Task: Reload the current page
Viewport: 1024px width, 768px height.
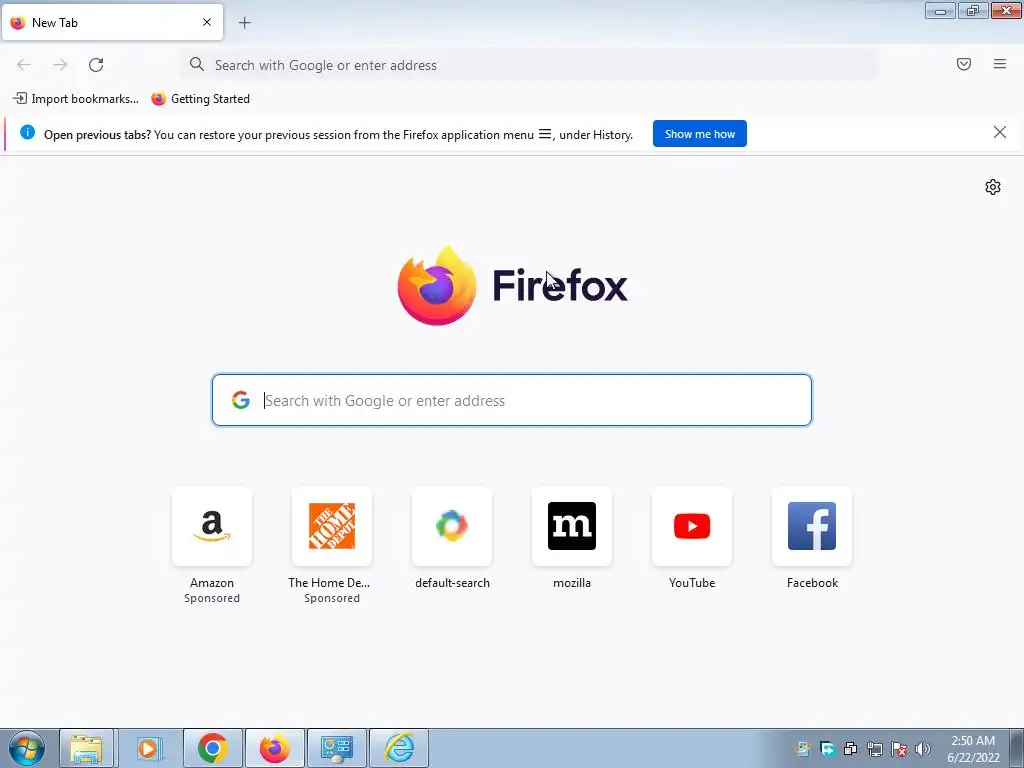Action: tap(96, 65)
